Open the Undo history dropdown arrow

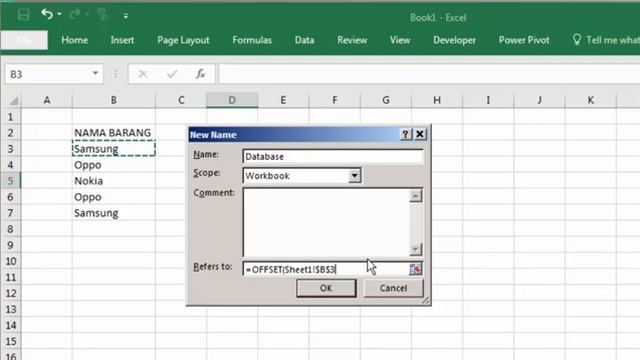[x=60, y=15]
